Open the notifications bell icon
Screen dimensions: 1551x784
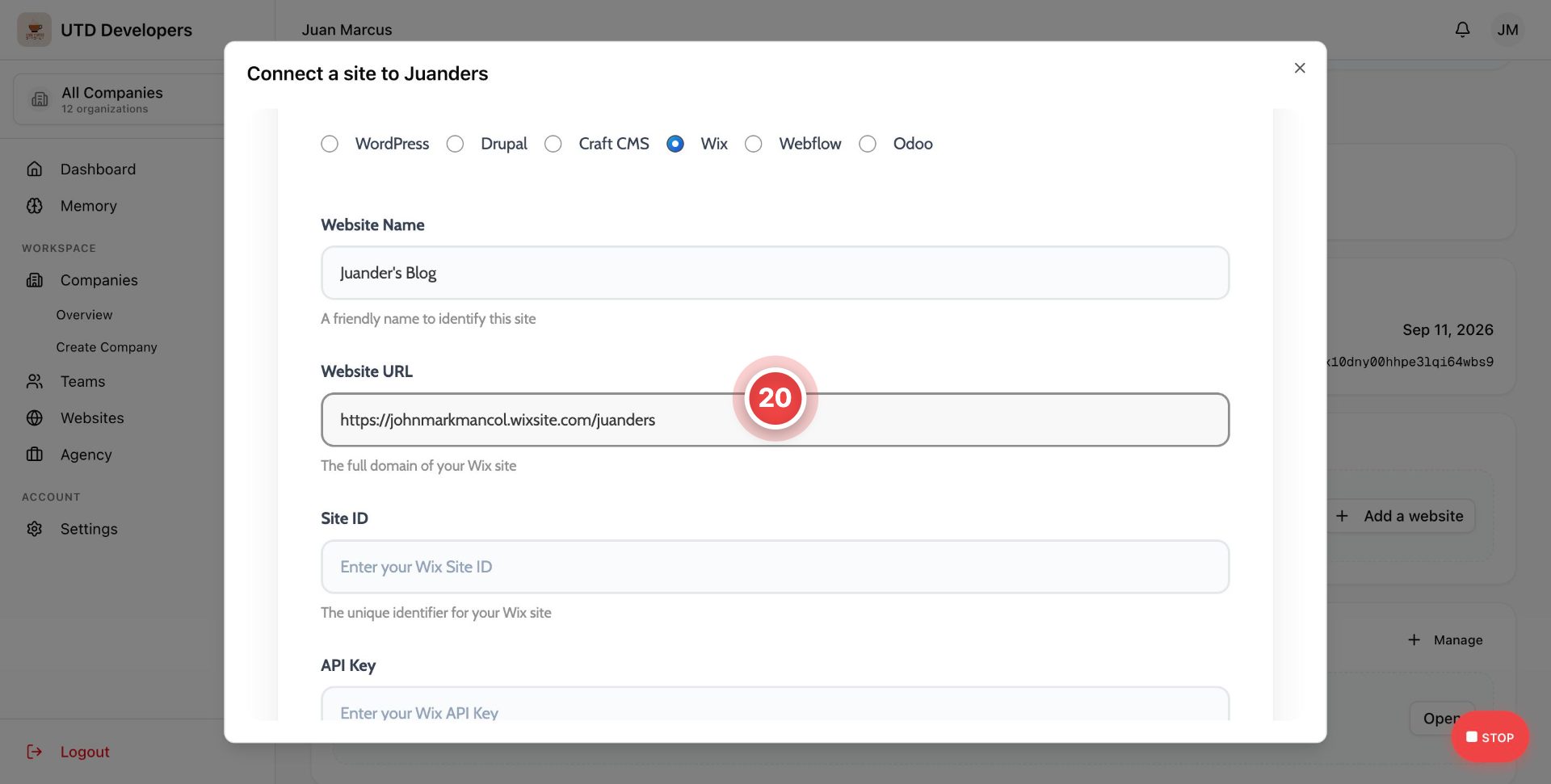click(x=1462, y=30)
